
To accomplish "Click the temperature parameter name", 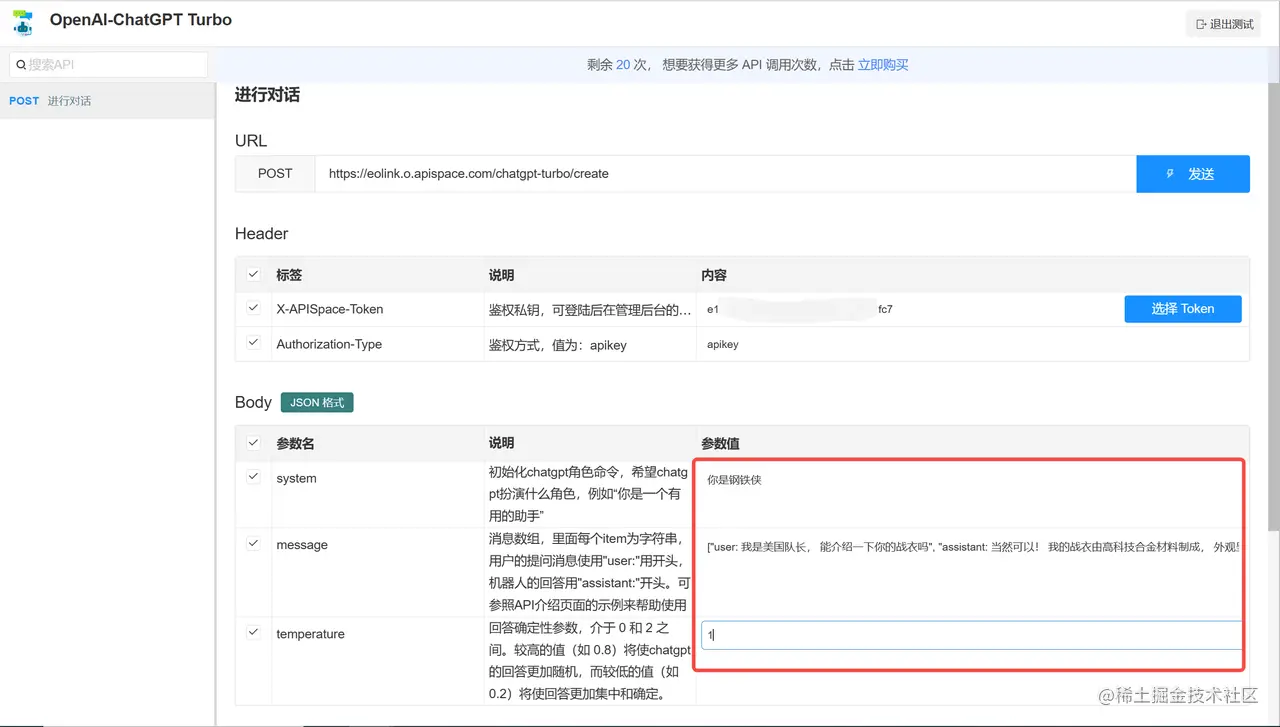I will pyautogui.click(x=310, y=634).
